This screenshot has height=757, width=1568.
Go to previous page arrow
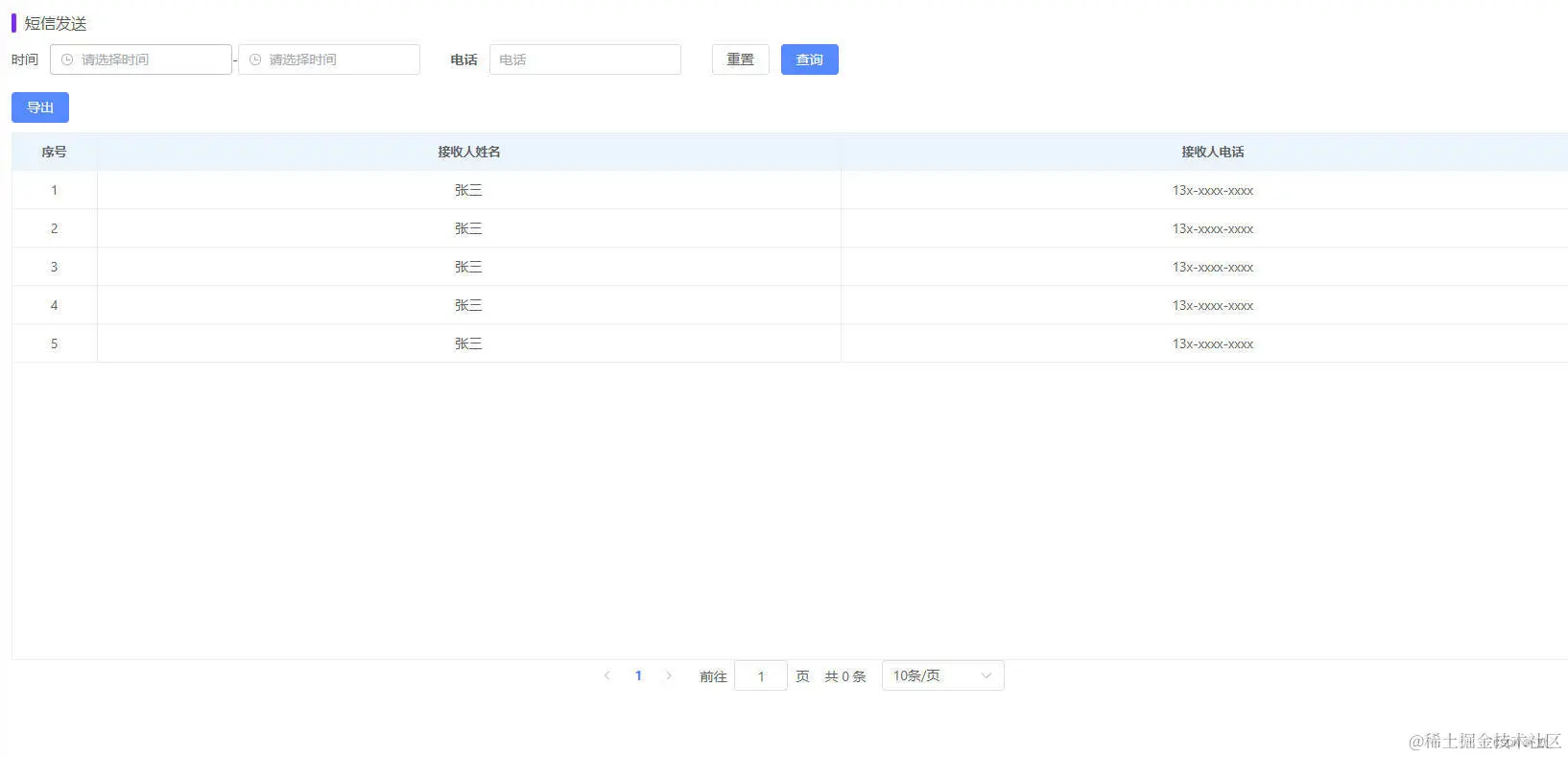[x=606, y=675]
